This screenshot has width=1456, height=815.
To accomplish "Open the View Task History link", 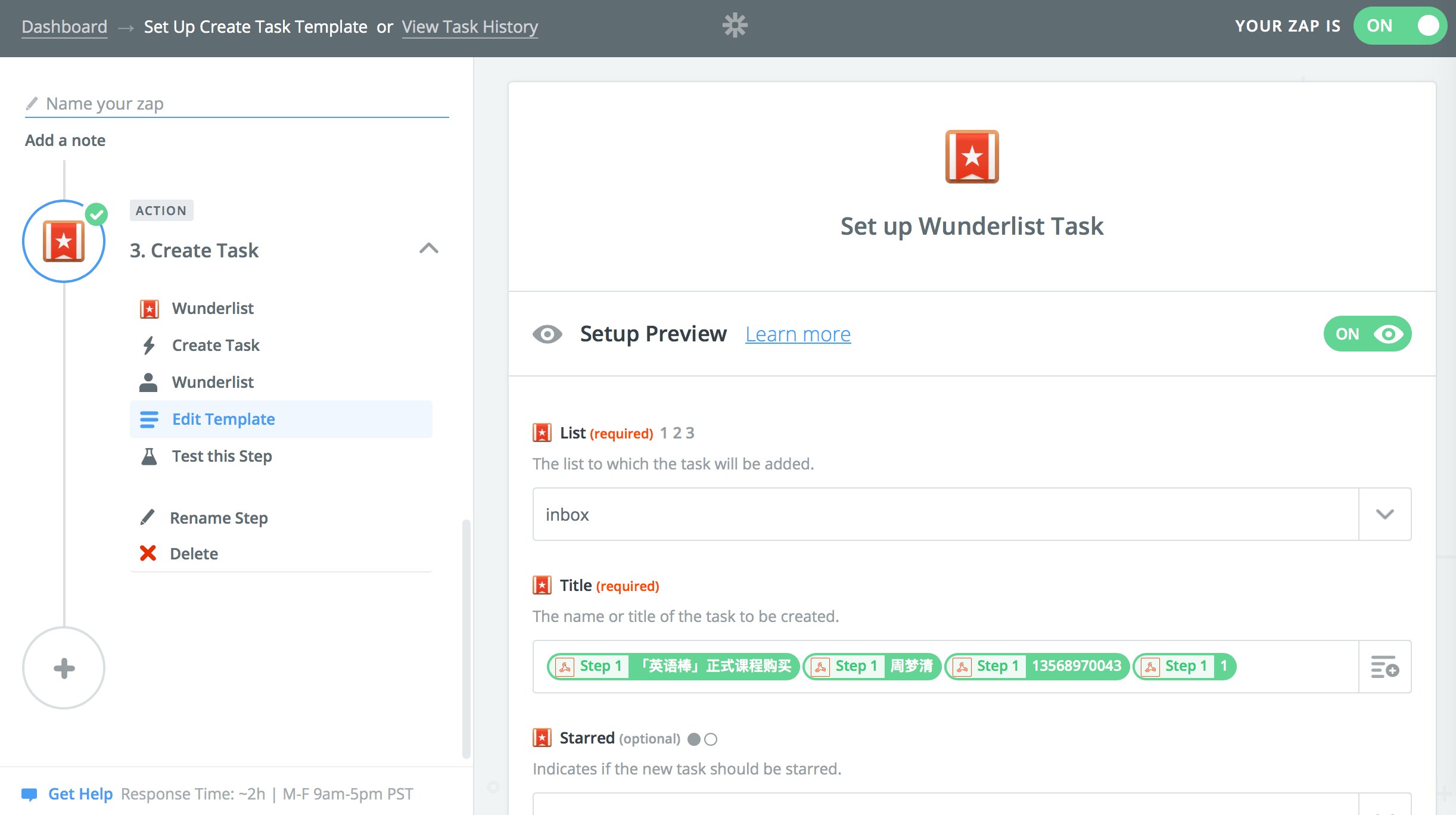I will (x=469, y=27).
